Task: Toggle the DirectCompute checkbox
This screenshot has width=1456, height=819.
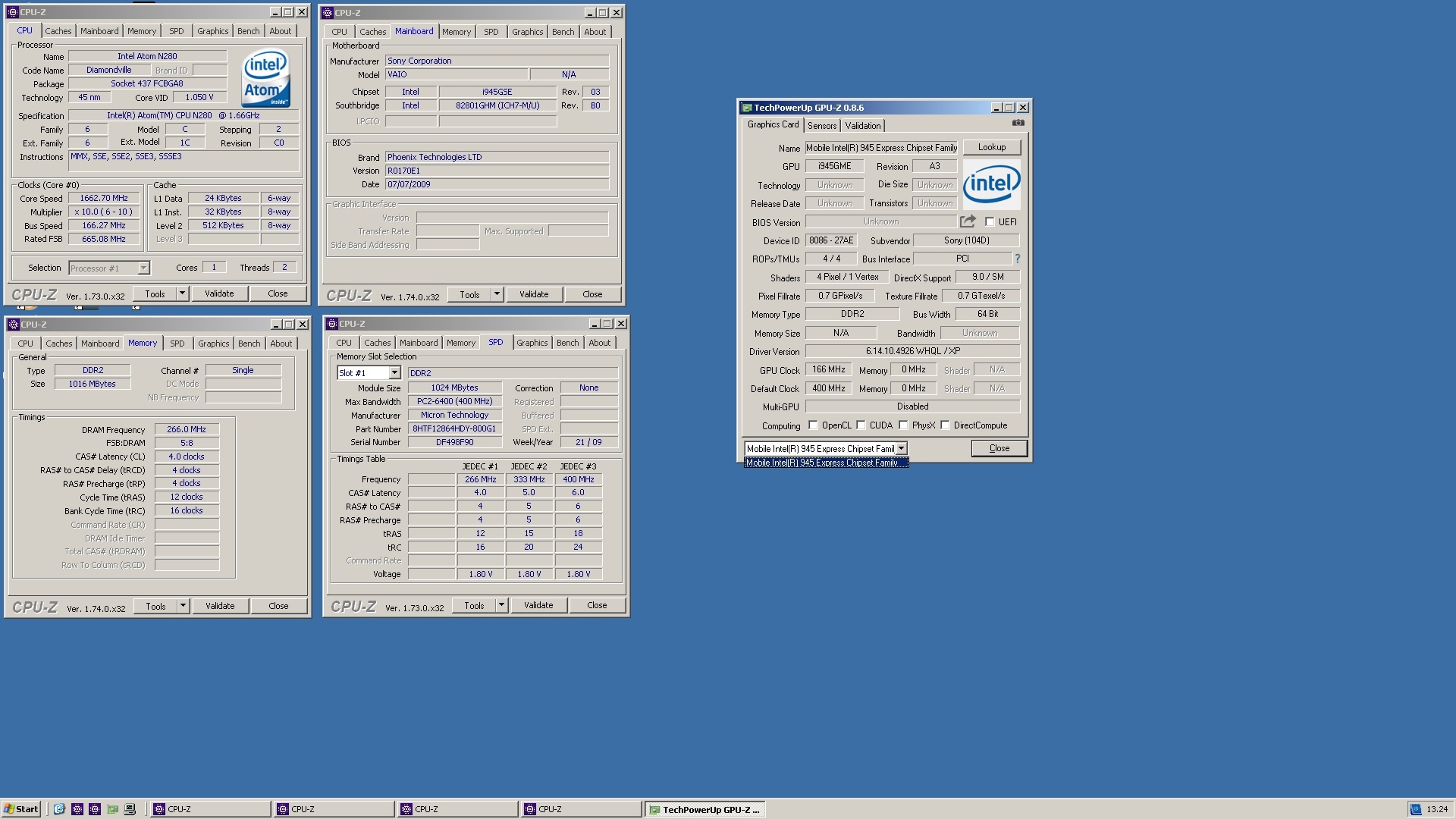Action: click(945, 425)
